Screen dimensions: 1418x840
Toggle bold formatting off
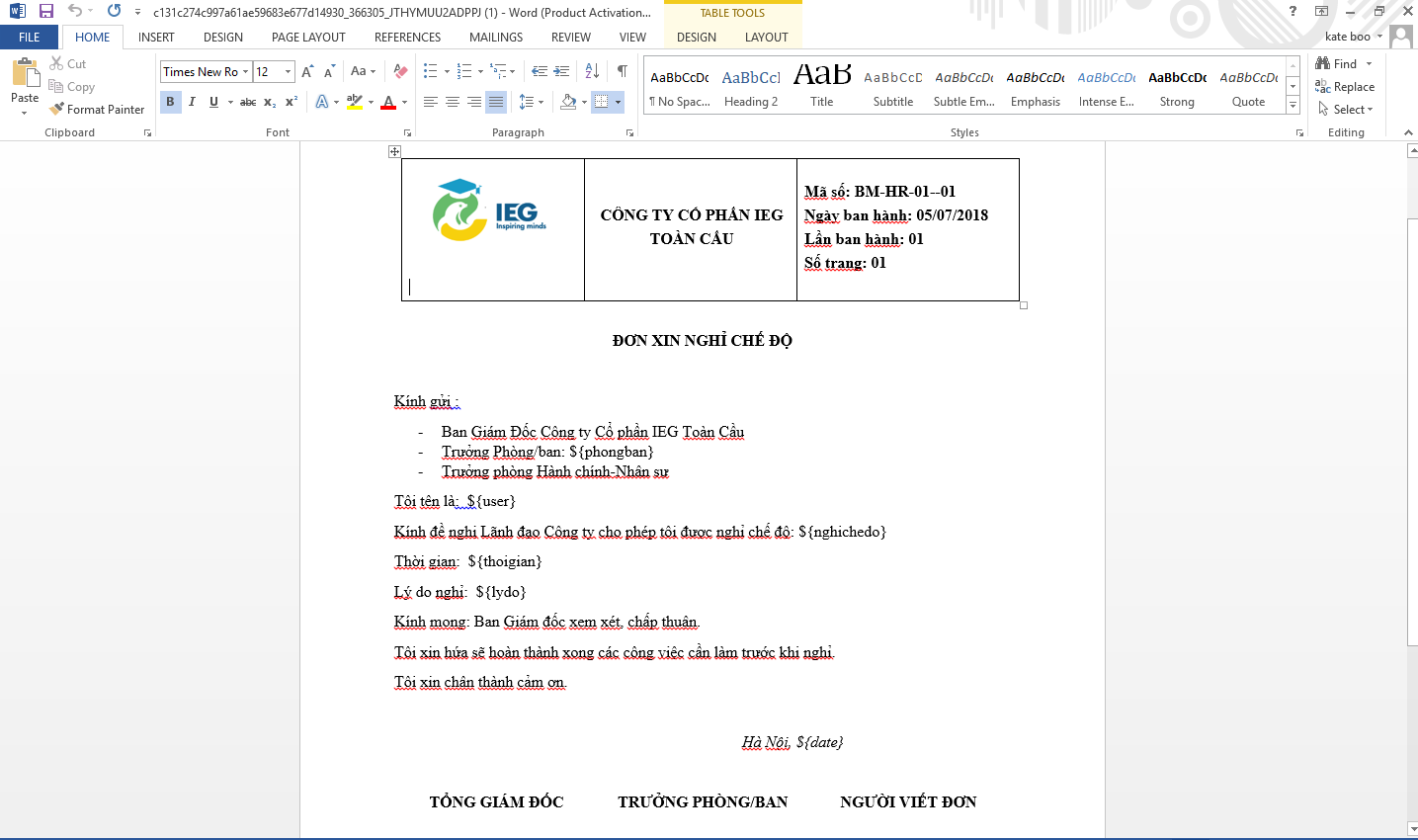169,101
